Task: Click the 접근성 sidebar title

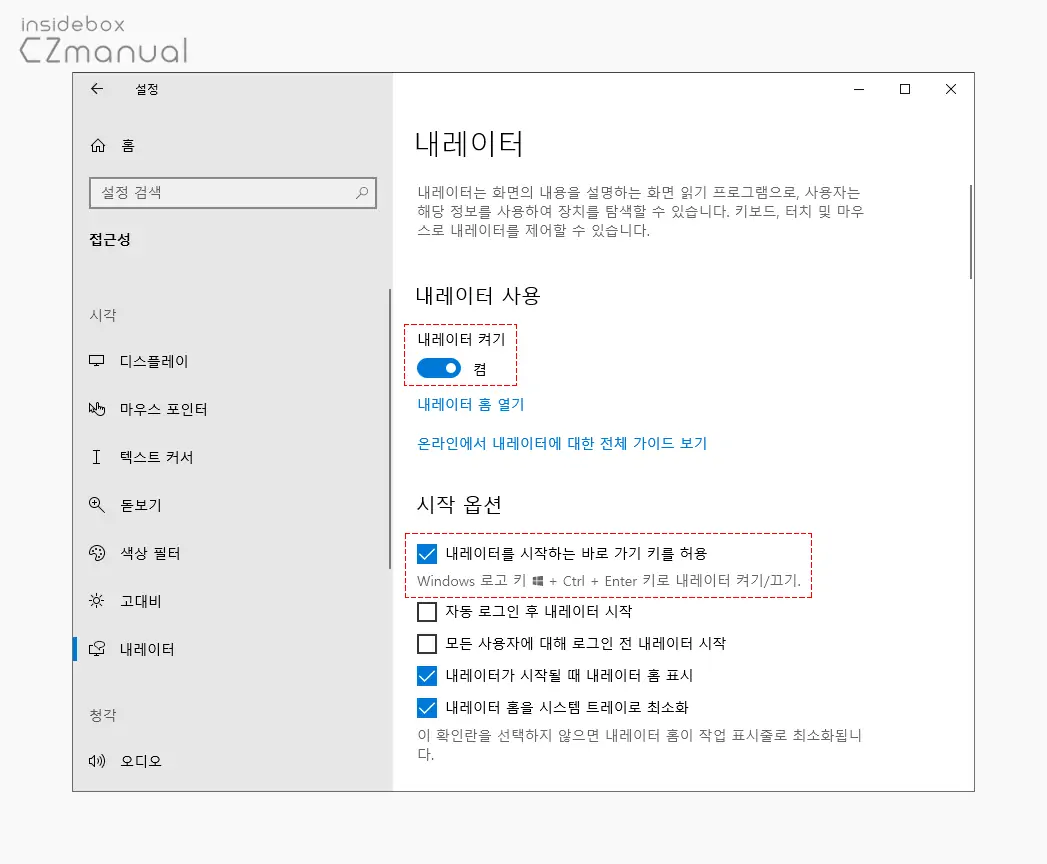Action: click(x=110, y=240)
